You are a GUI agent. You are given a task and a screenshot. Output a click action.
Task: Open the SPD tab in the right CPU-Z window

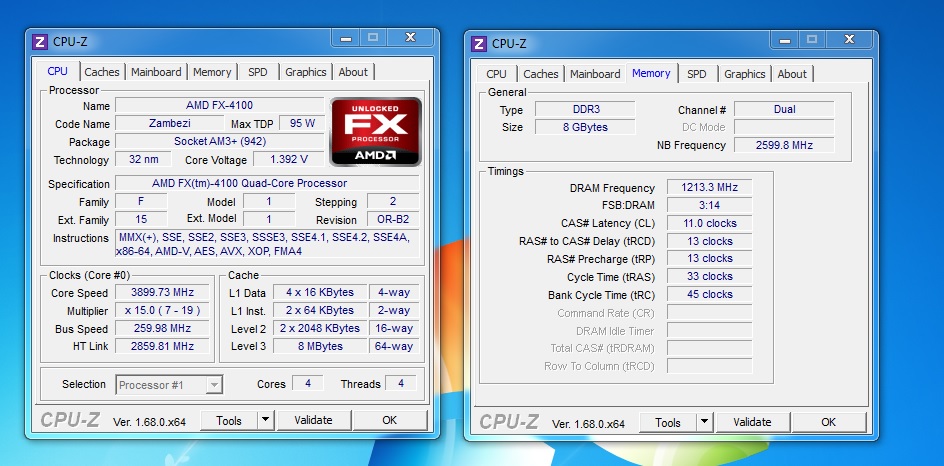click(x=697, y=73)
